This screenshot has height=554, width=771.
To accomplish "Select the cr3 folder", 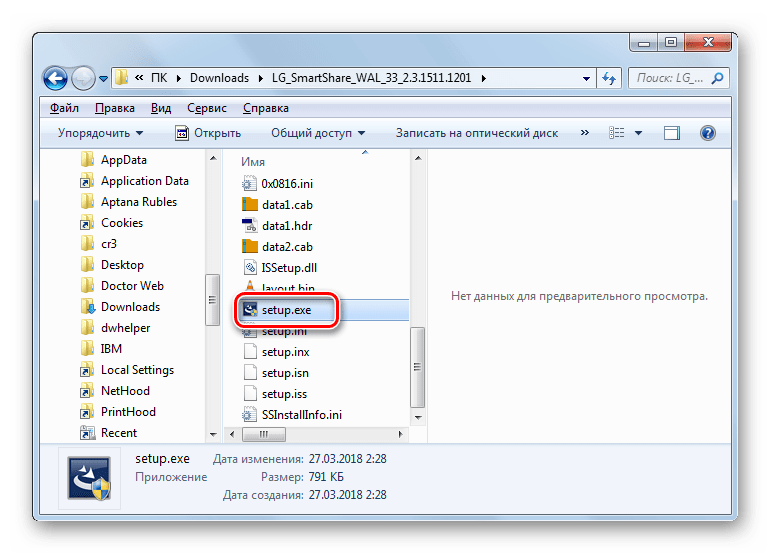I will click(x=109, y=244).
